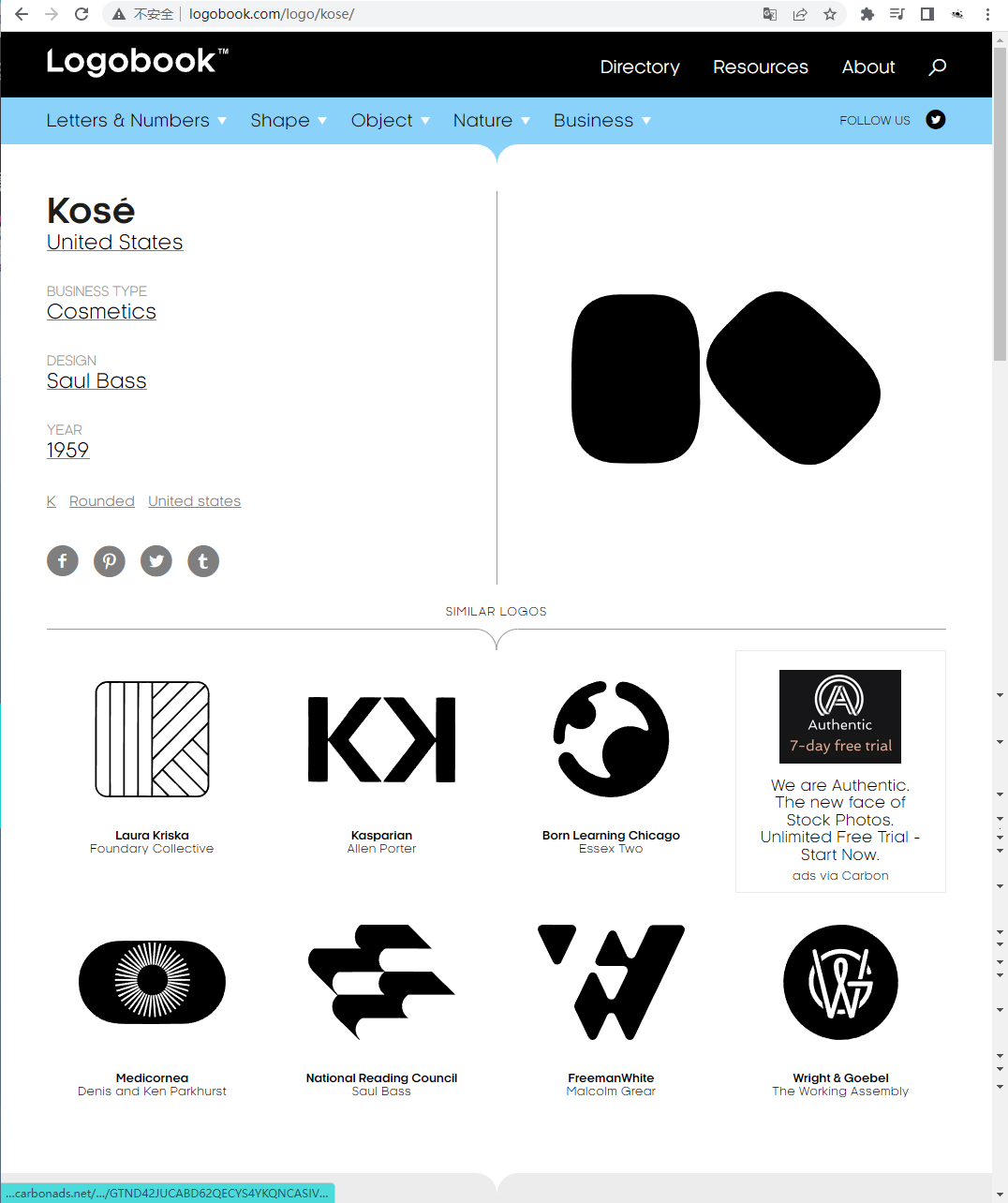Screen dimensions: 1008x1203
Task: Click the Authentic 7-day free trial ad
Action: 840,717
